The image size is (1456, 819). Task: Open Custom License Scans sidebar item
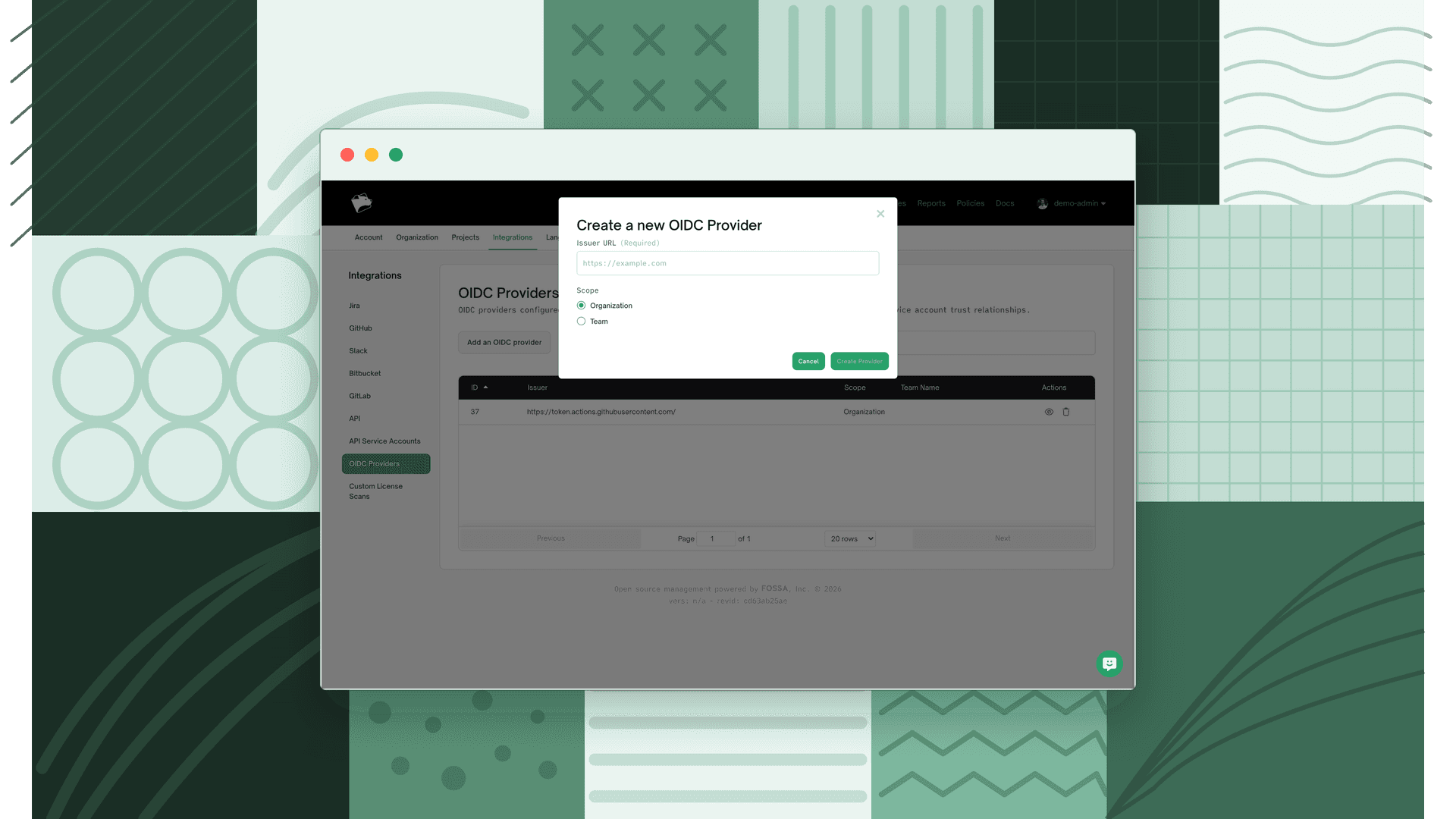tap(375, 491)
